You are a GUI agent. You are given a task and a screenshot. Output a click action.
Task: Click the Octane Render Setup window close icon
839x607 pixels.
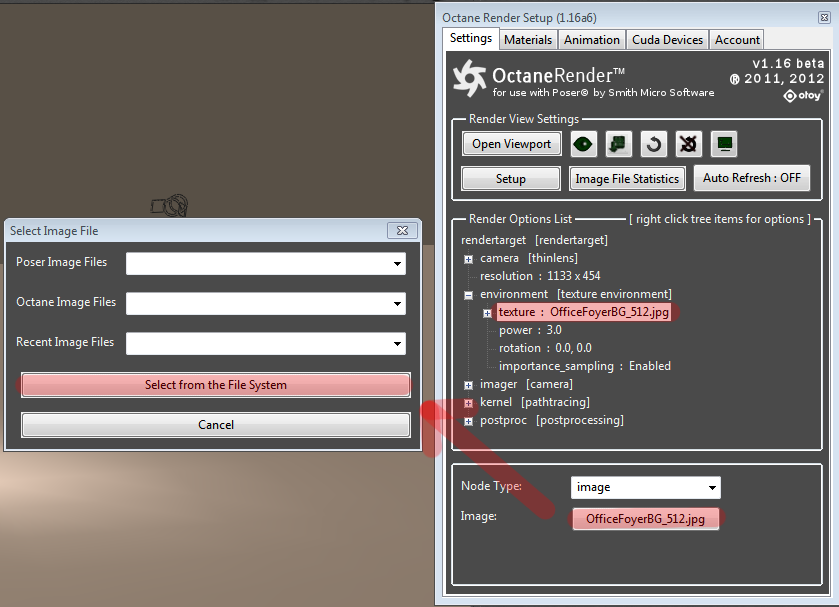pyautogui.click(x=824, y=18)
